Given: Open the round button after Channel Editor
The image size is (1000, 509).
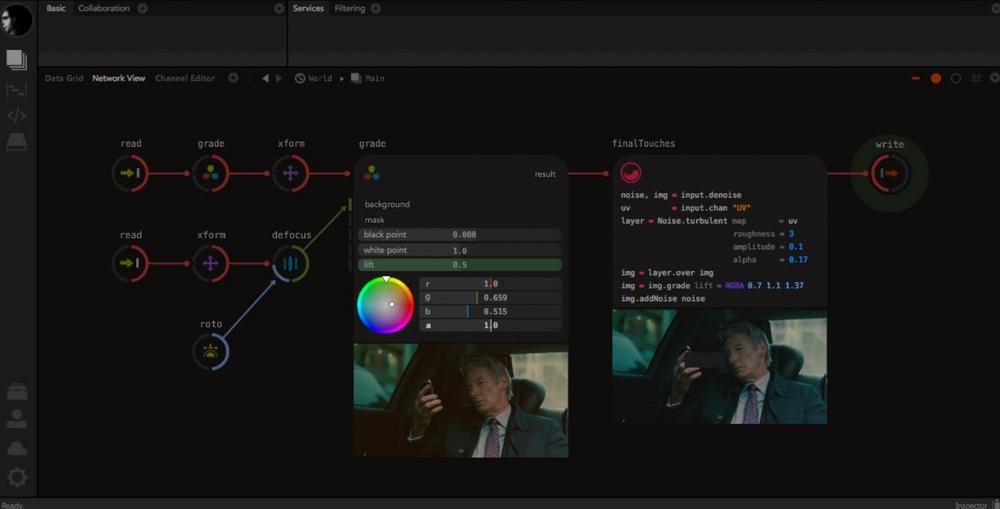Looking at the screenshot, I should click(233, 78).
